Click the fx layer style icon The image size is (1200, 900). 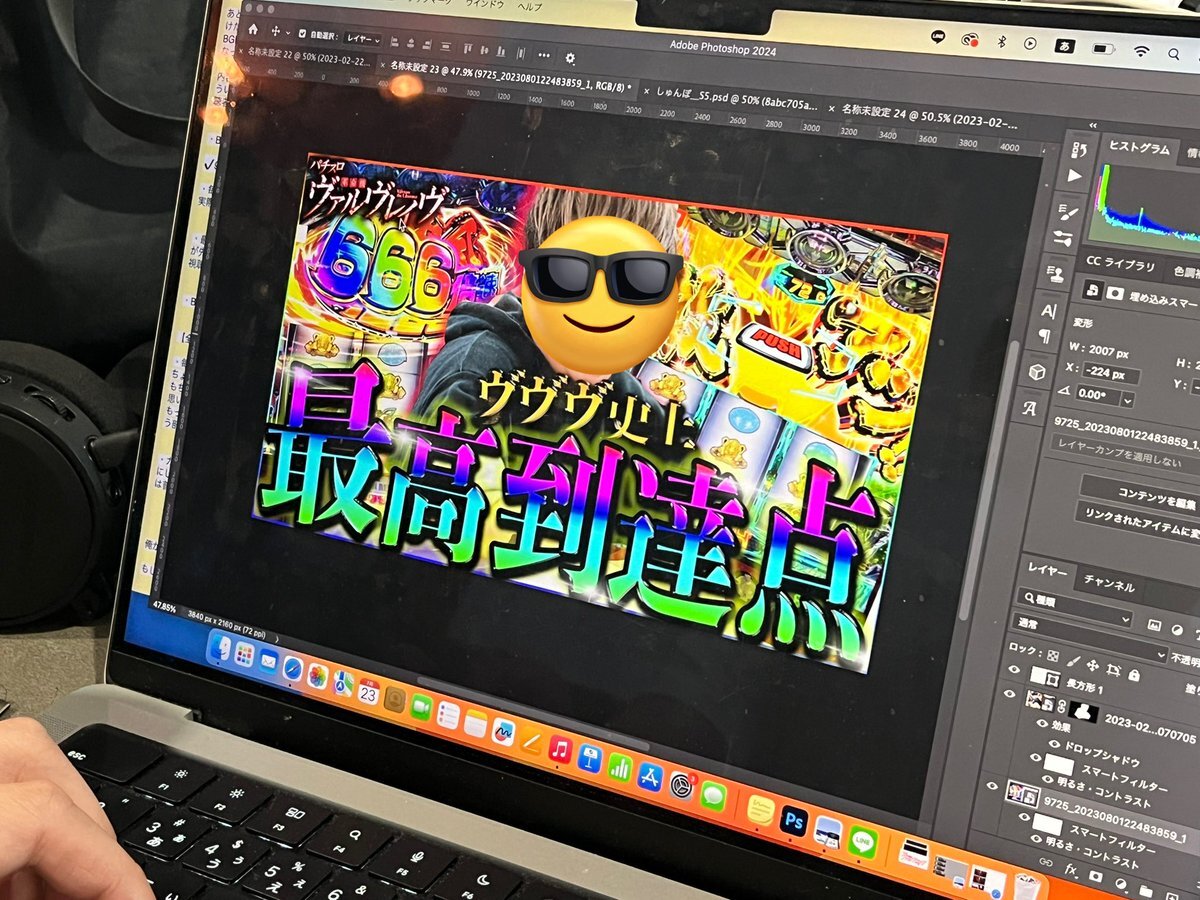point(1071,870)
